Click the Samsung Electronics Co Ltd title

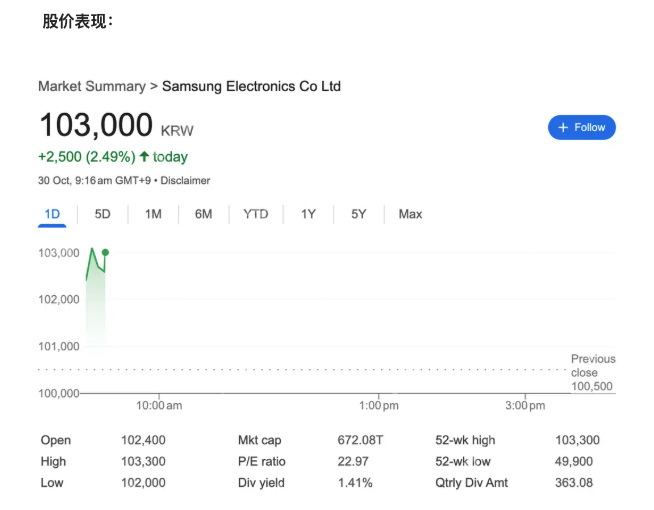pos(251,86)
